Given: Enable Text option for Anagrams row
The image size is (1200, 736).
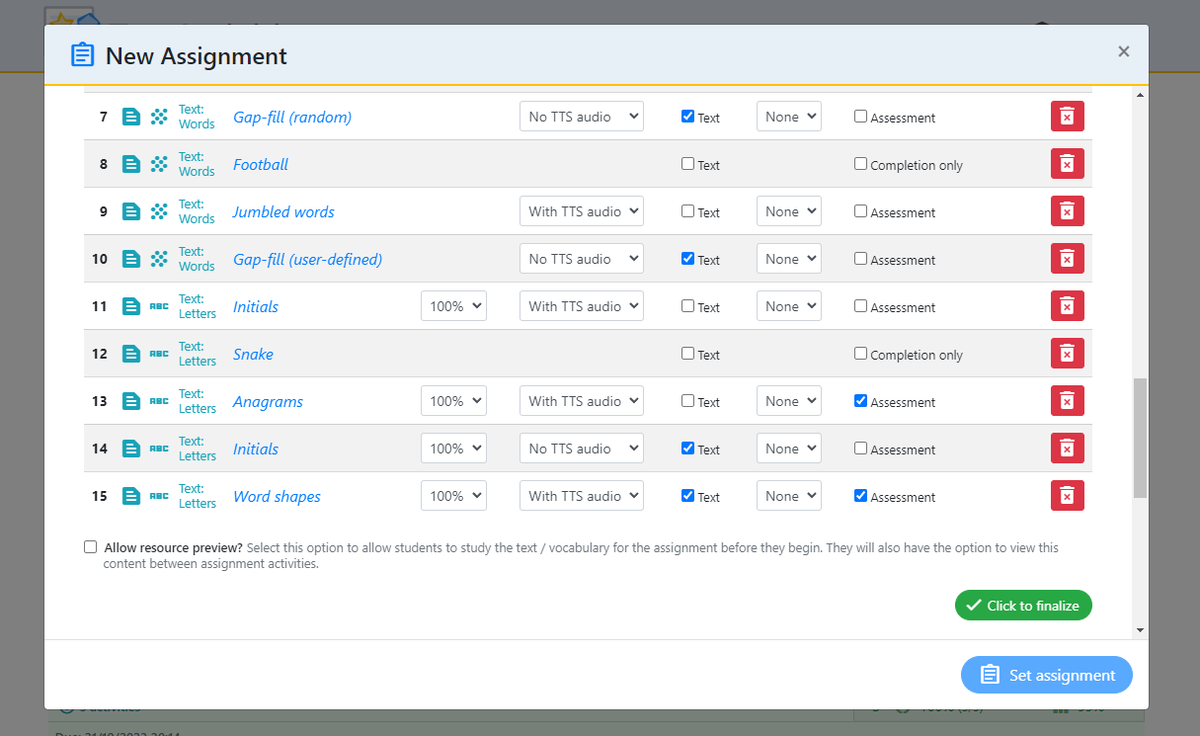Looking at the screenshot, I should click(x=688, y=401).
